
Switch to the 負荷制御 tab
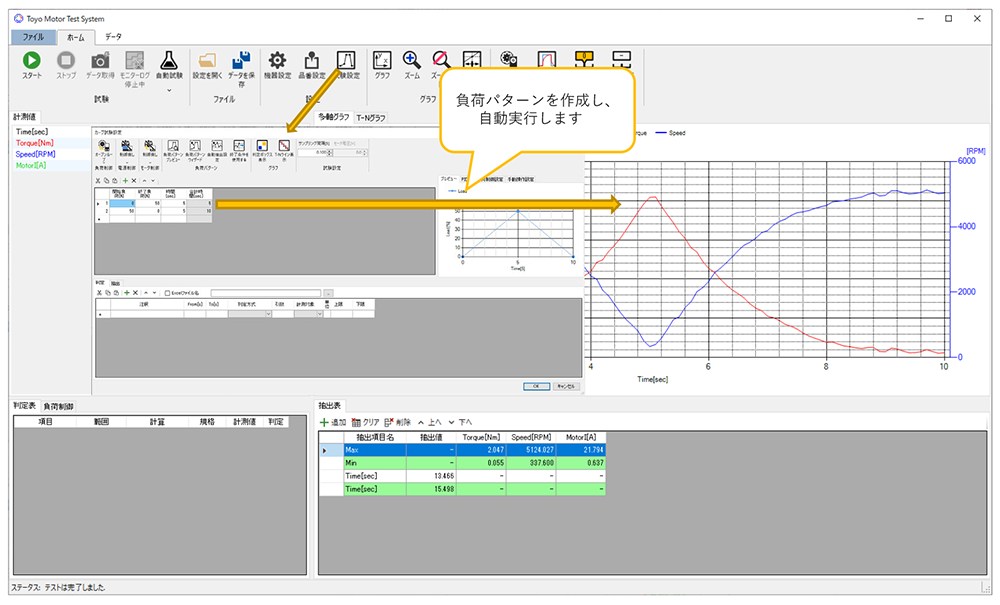[59, 406]
